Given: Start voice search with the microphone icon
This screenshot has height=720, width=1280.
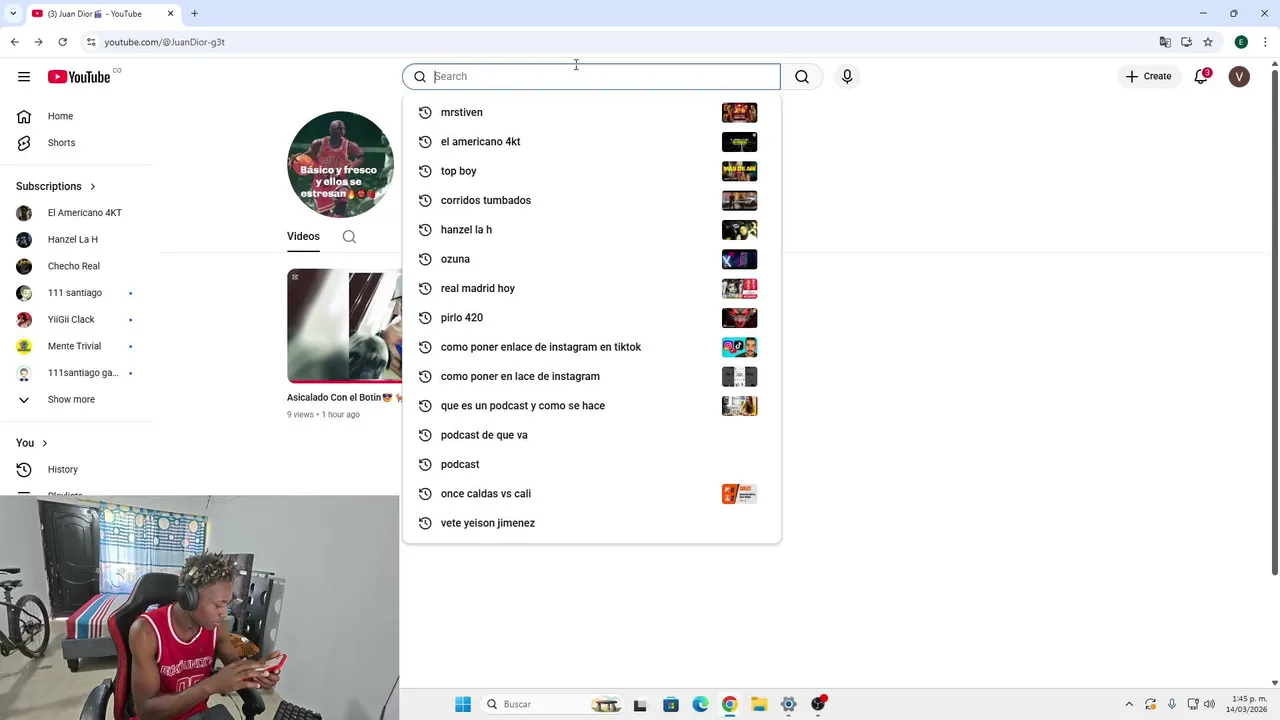Looking at the screenshot, I should click(847, 77).
